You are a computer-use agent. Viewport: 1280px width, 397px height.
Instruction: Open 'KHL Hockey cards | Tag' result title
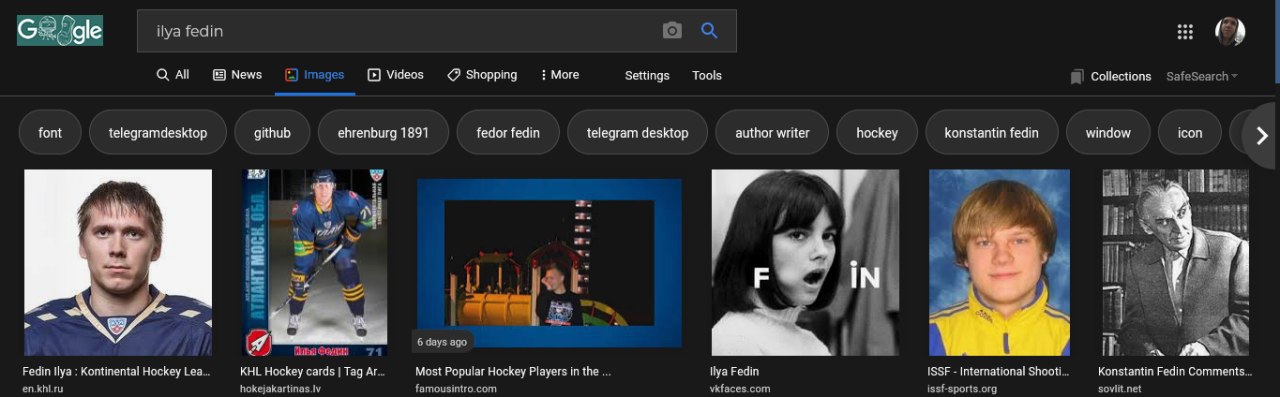pos(313,371)
